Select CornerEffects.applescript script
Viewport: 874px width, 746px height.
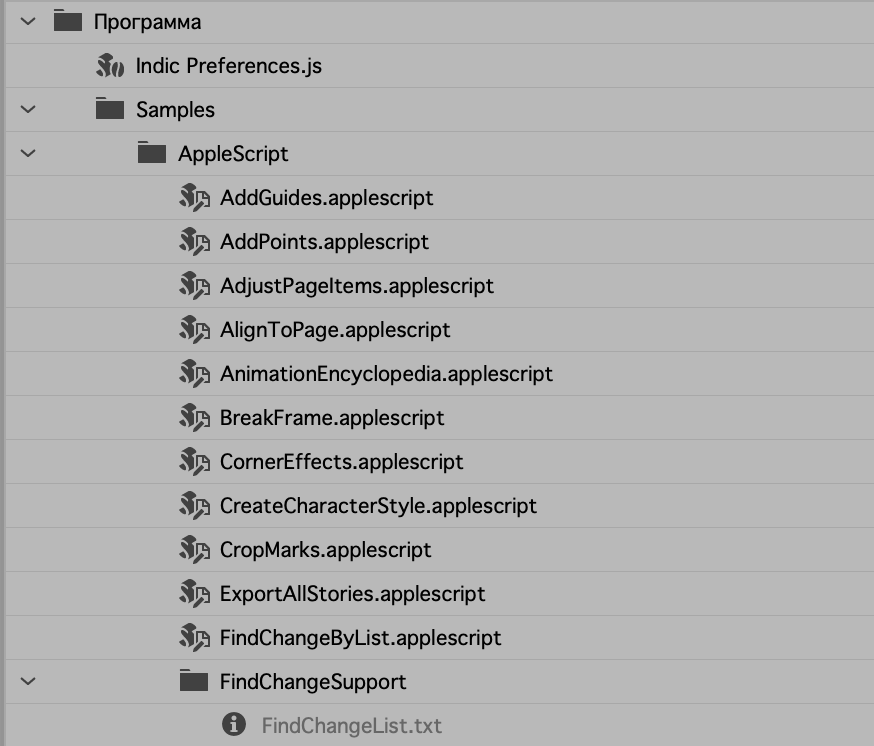(341, 461)
